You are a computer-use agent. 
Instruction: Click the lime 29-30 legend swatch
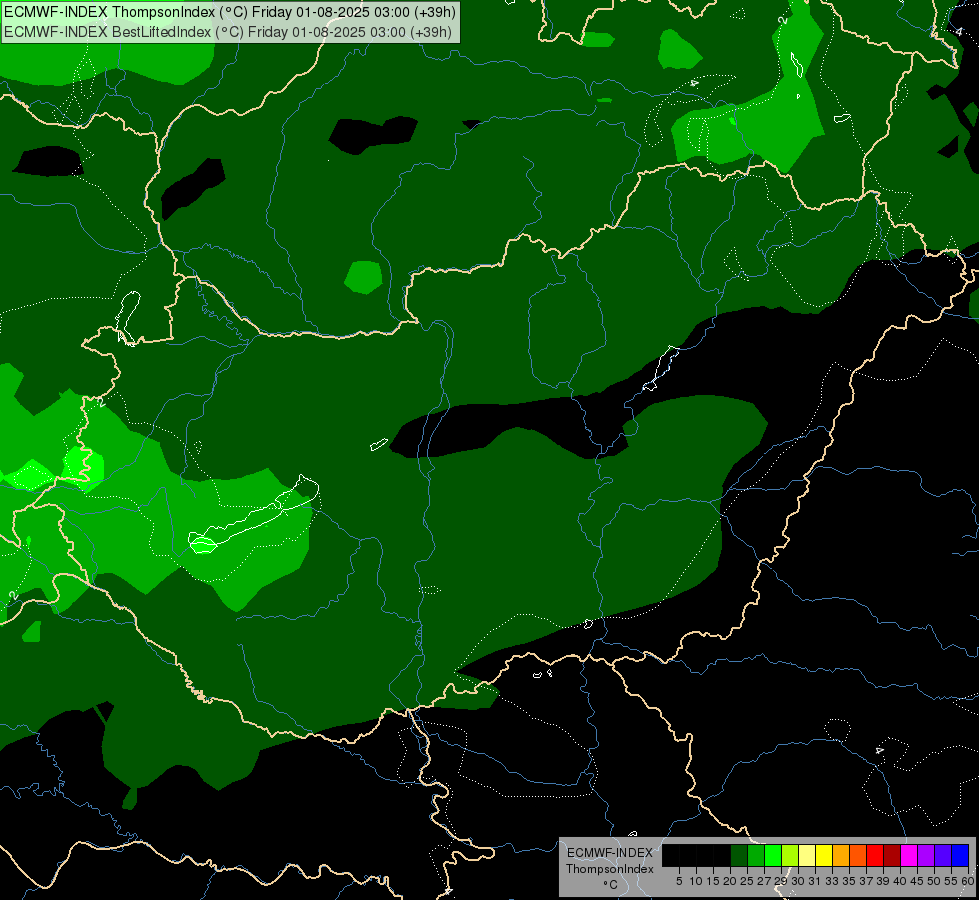point(790,856)
